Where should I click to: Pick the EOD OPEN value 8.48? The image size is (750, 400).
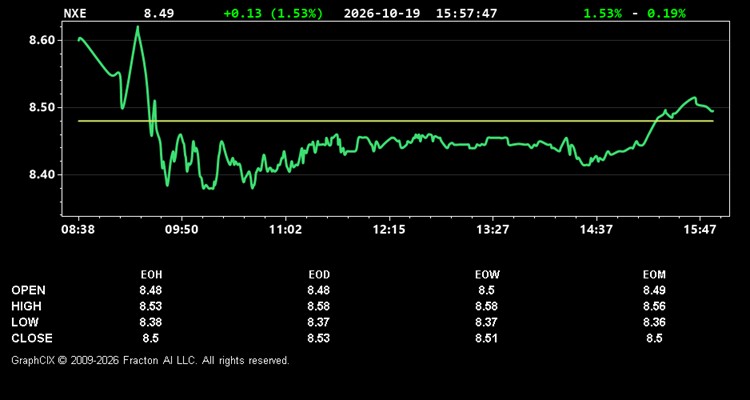pyautogui.click(x=319, y=290)
